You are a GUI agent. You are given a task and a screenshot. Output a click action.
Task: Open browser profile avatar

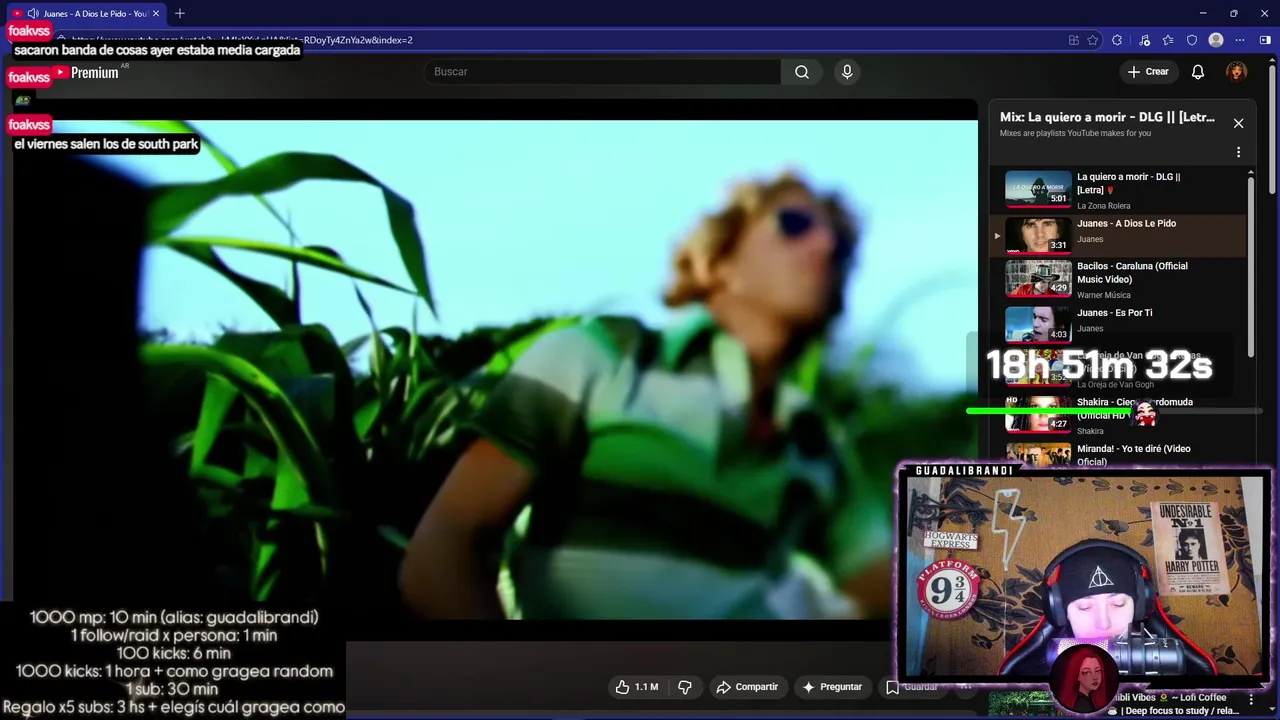(1216, 40)
